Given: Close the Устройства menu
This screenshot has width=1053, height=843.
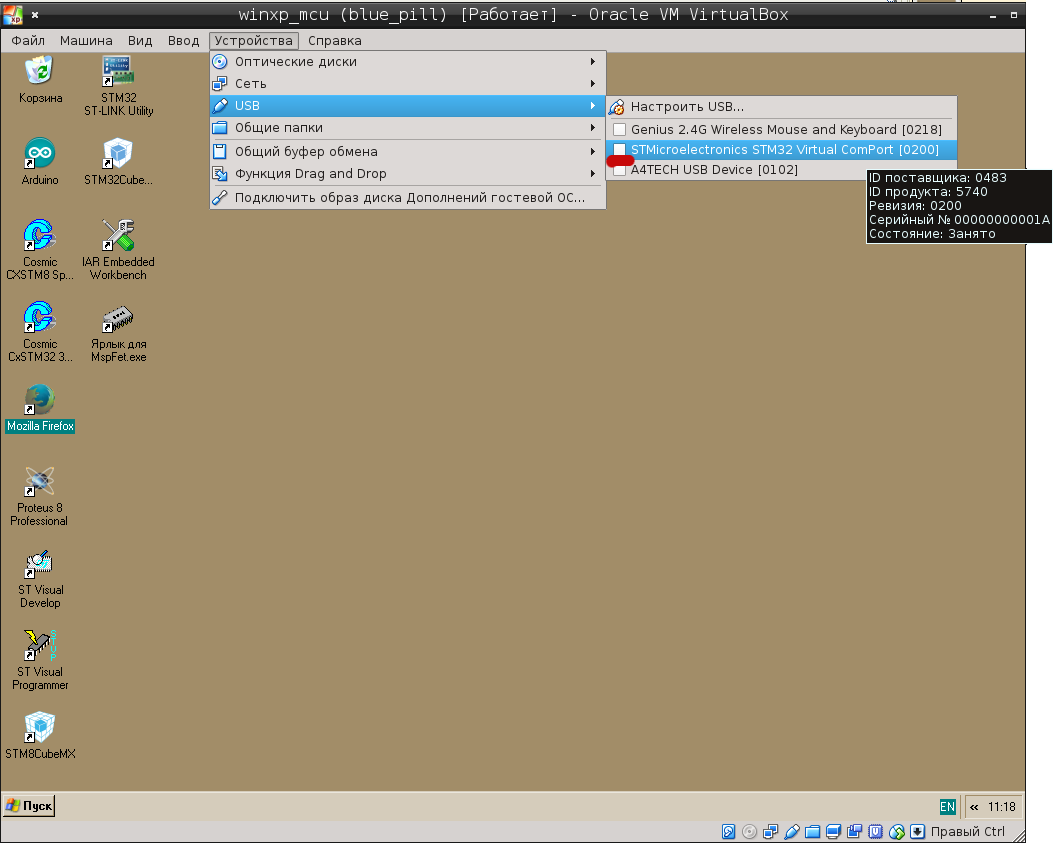Looking at the screenshot, I should [253, 41].
